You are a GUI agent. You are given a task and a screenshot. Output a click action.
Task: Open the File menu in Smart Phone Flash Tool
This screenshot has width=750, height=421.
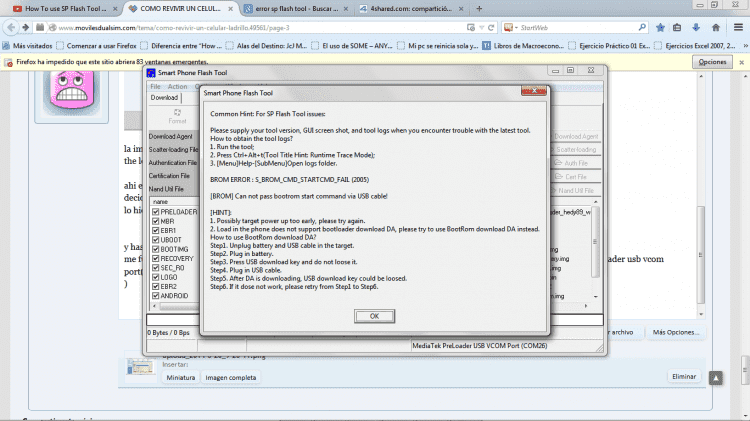tap(155, 87)
